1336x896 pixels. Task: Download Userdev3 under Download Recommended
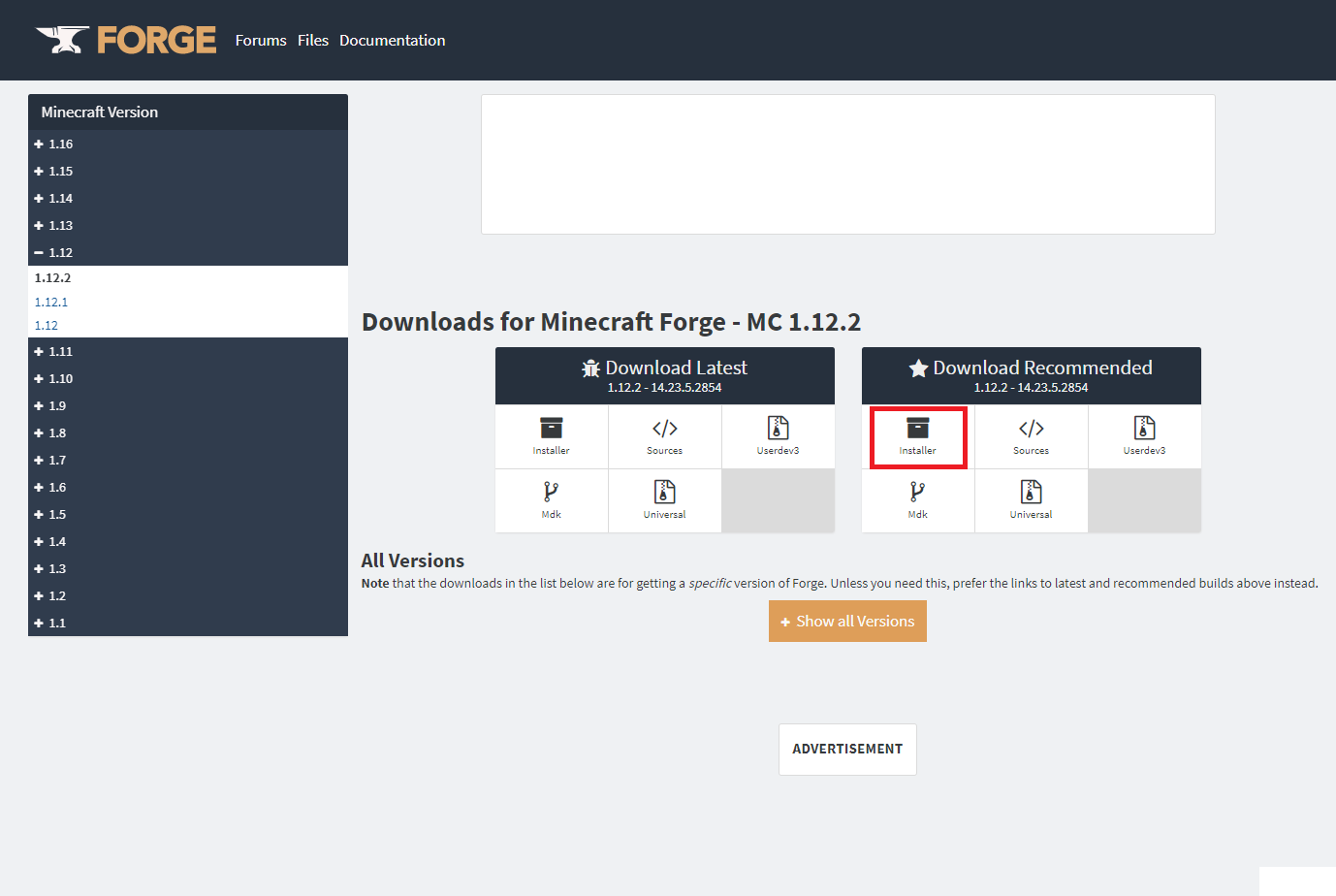[x=1144, y=436]
